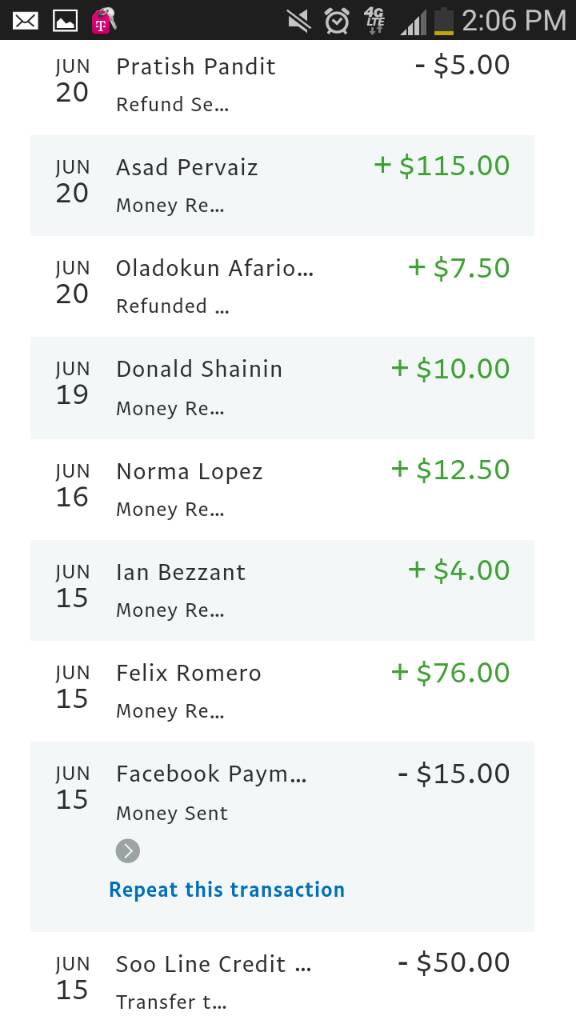Tap the signal strength bars icon

click(x=413, y=24)
